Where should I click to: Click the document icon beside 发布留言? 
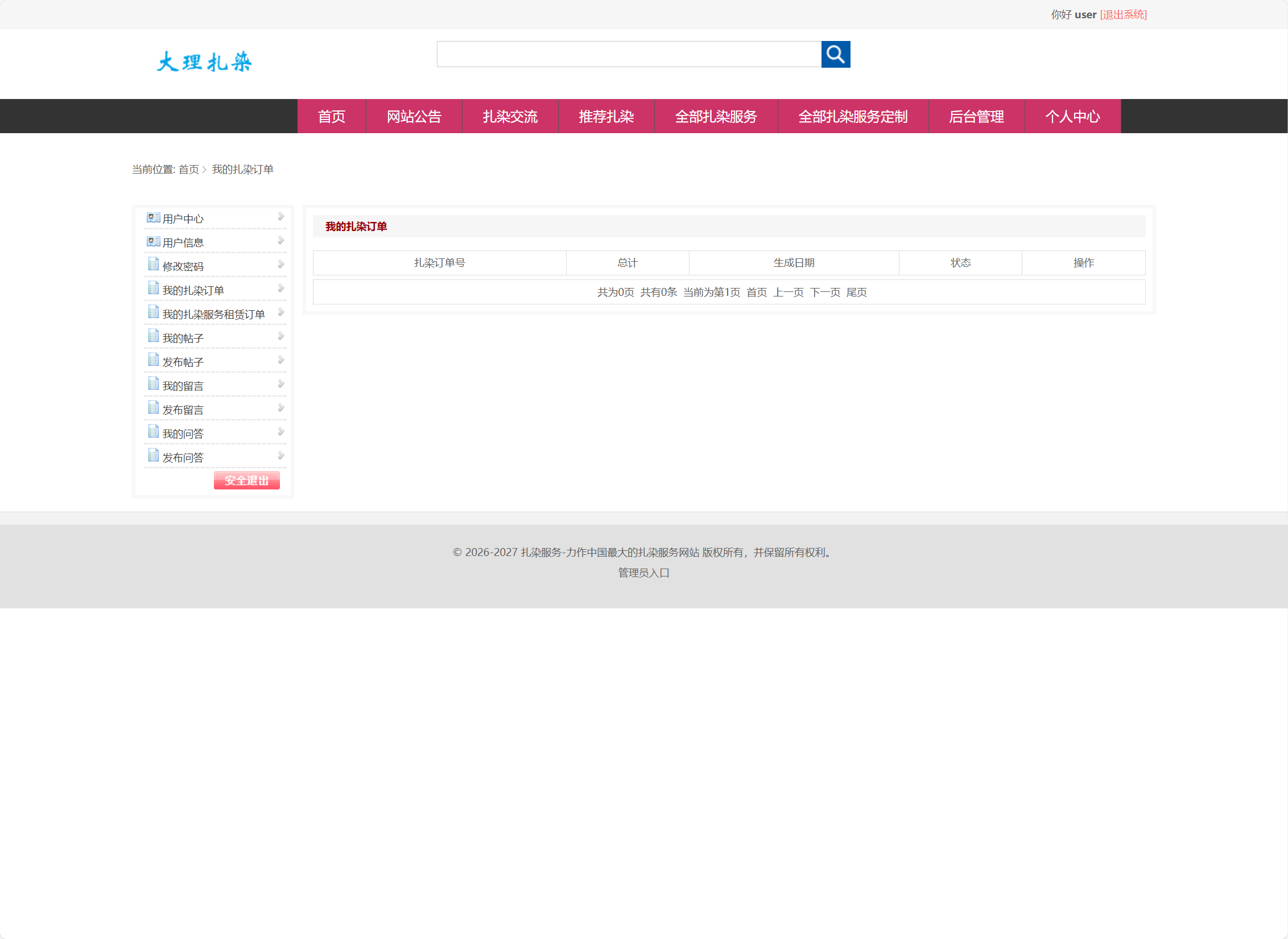(153, 407)
